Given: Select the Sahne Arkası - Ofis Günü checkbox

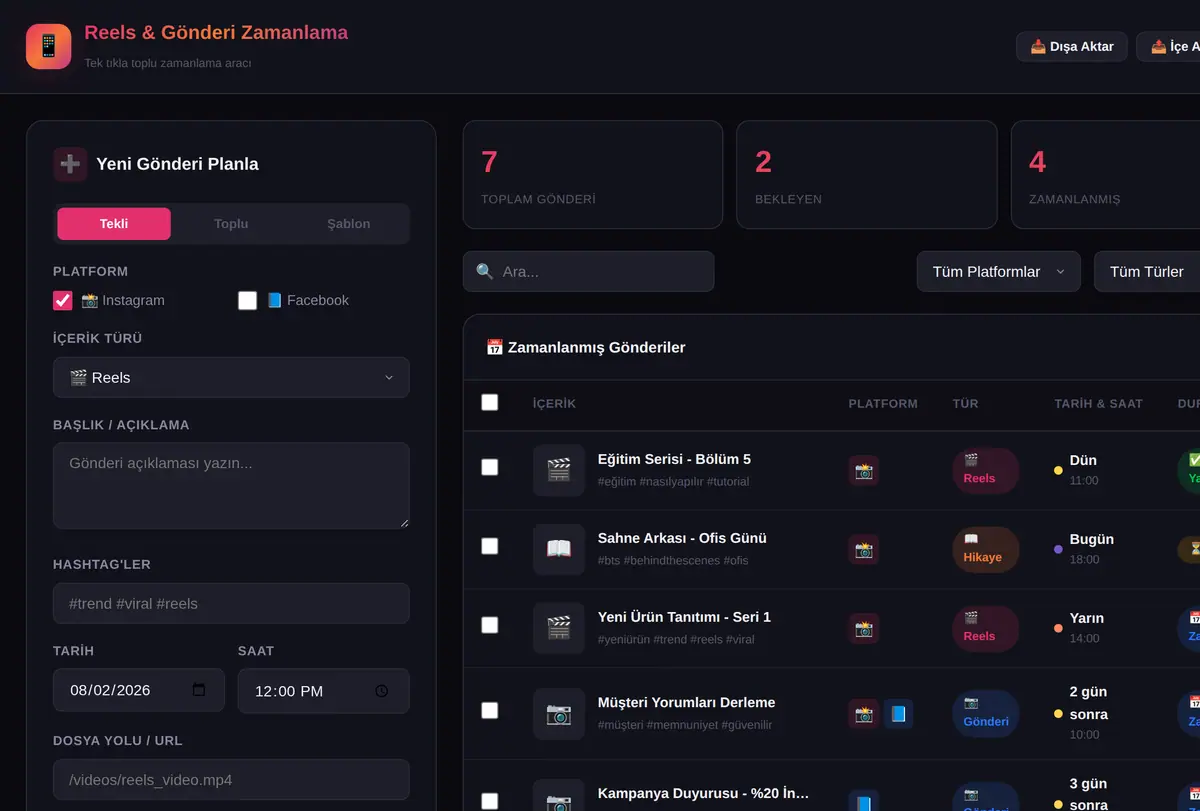Looking at the screenshot, I should [490, 546].
